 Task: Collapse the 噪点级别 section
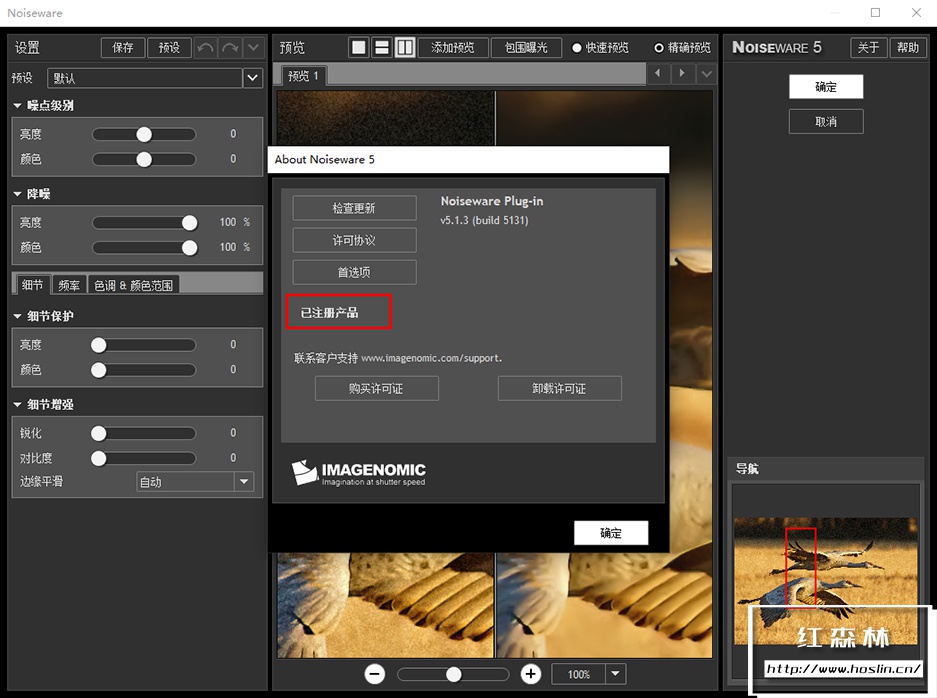pos(17,106)
